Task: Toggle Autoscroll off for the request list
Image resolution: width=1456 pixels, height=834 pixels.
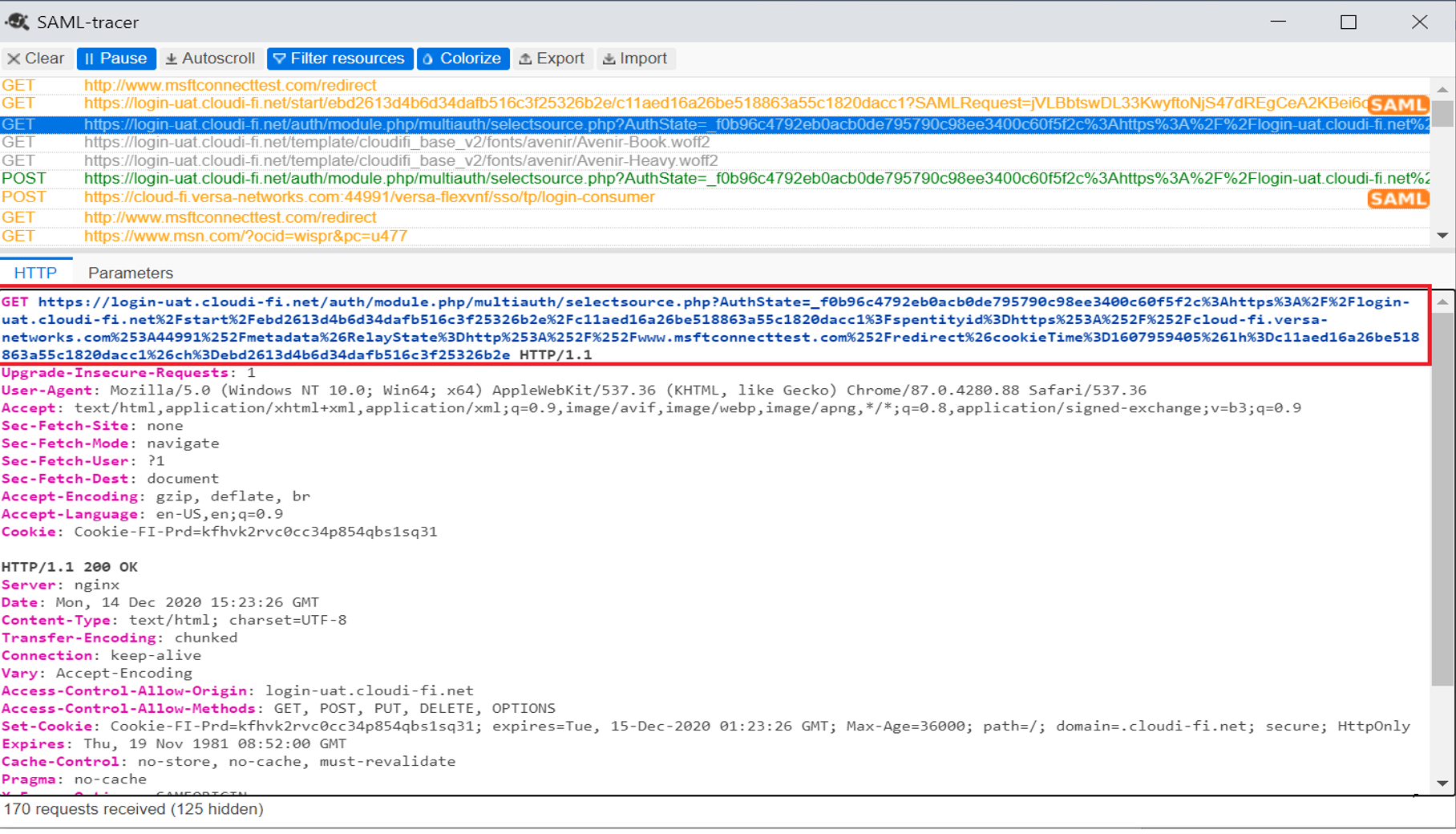Action: pos(209,58)
